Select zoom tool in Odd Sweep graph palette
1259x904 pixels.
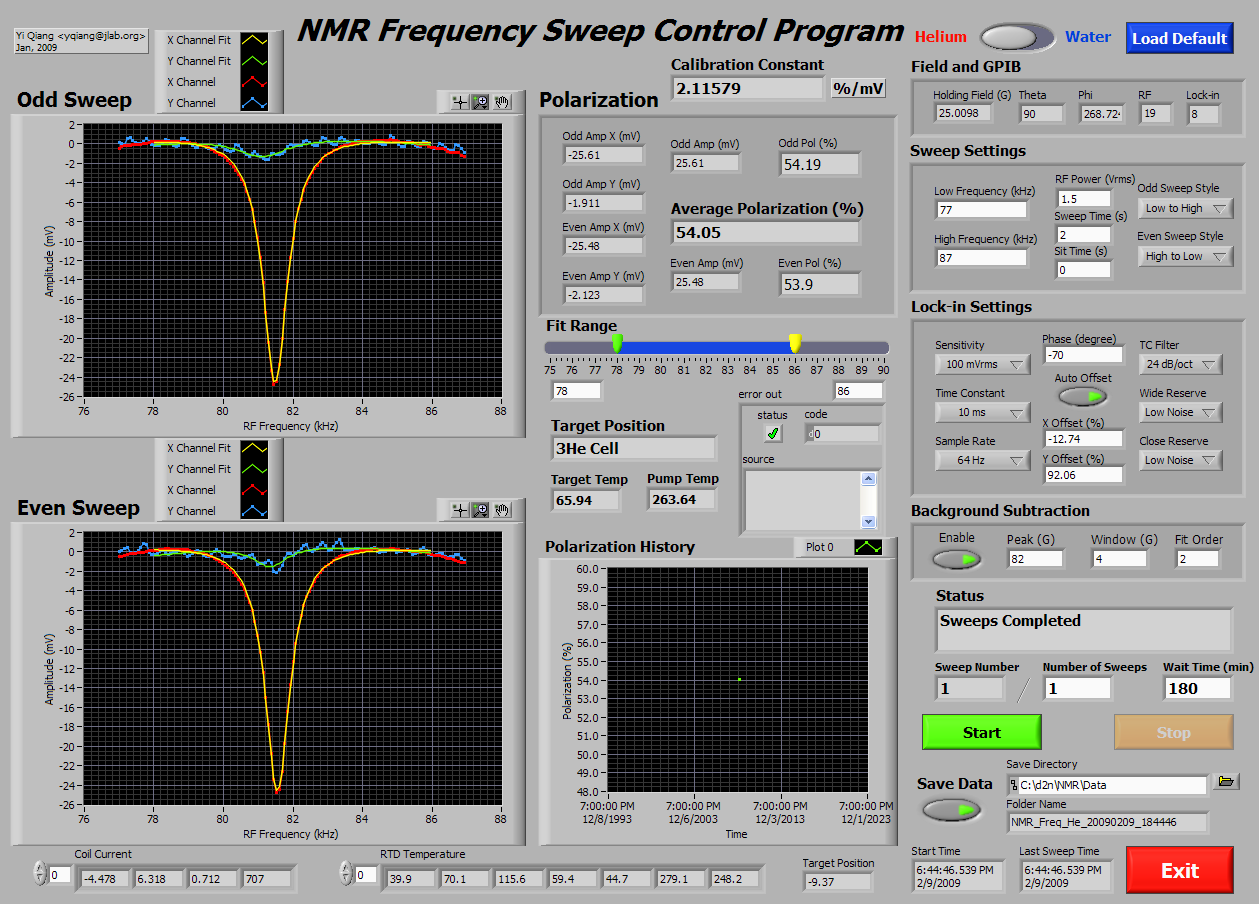[480, 101]
